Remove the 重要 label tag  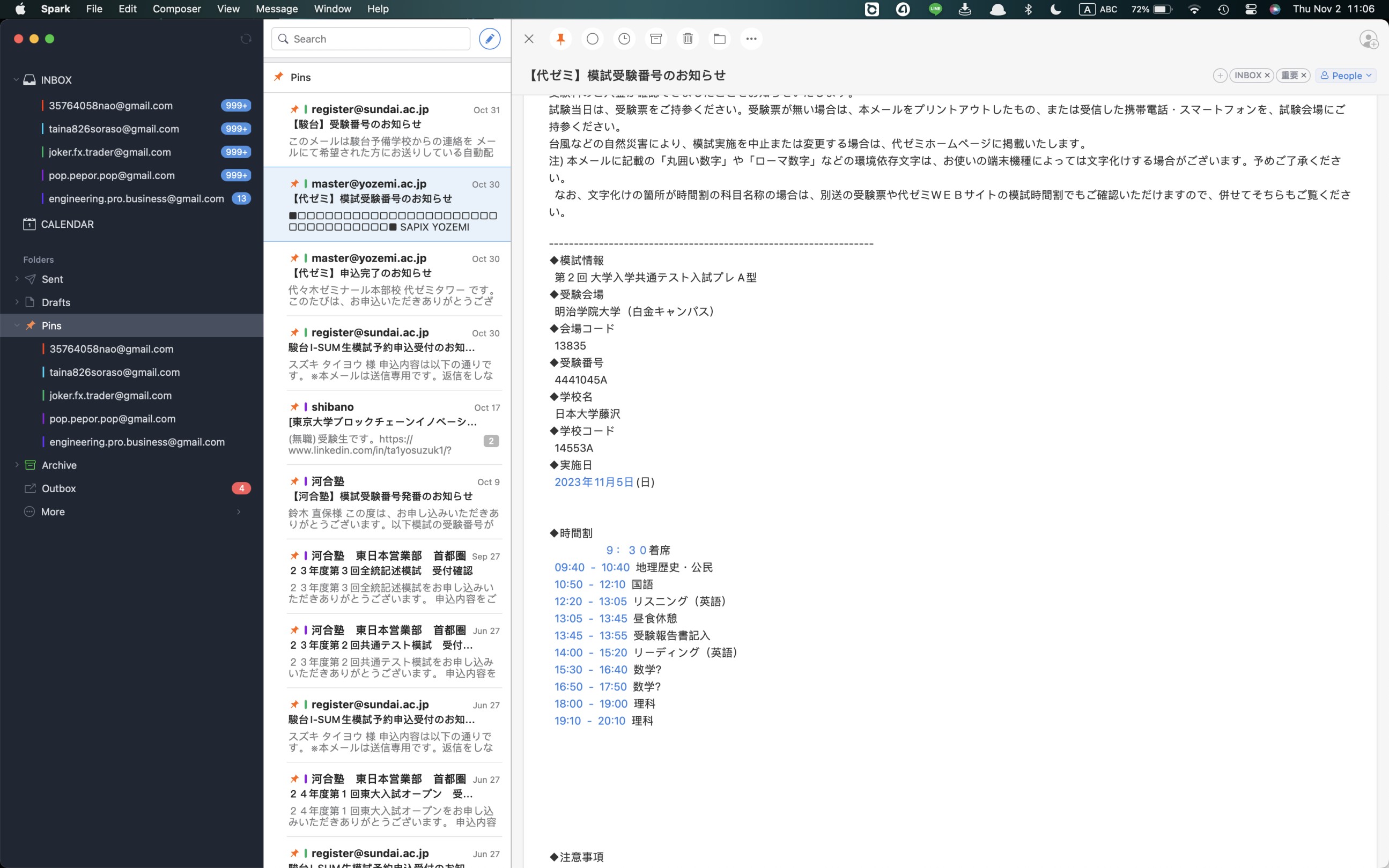click(x=1303, y=75)
